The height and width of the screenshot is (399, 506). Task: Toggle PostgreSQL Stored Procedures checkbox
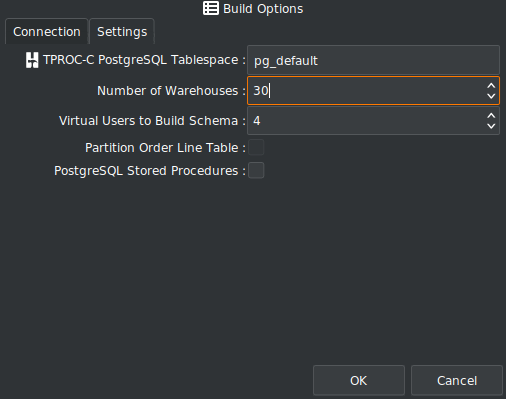point(256,170)
